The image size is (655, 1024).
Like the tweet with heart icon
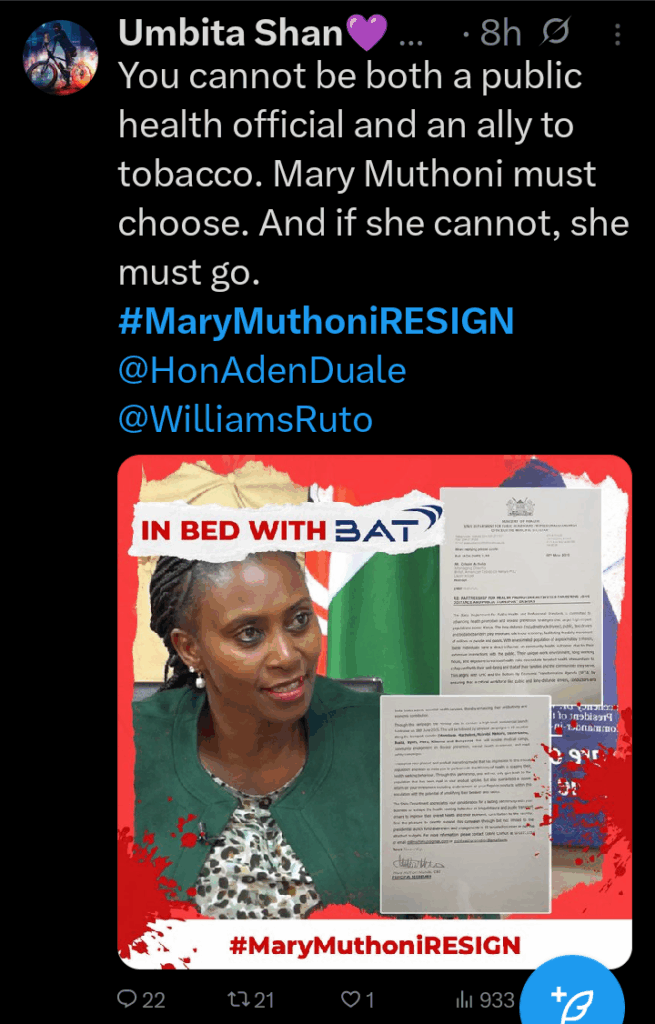pos(351,999)
